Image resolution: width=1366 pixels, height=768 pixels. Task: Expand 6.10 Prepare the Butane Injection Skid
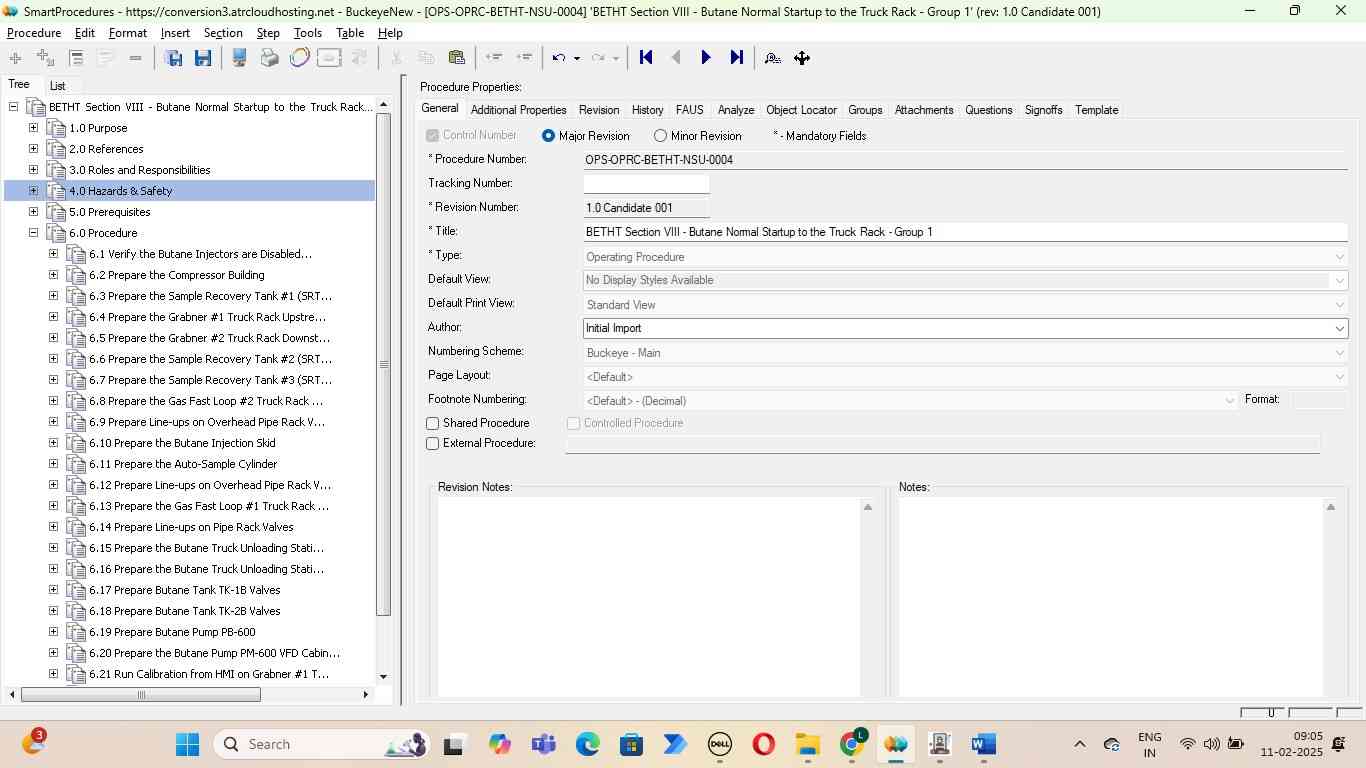[x=53, y=443]
